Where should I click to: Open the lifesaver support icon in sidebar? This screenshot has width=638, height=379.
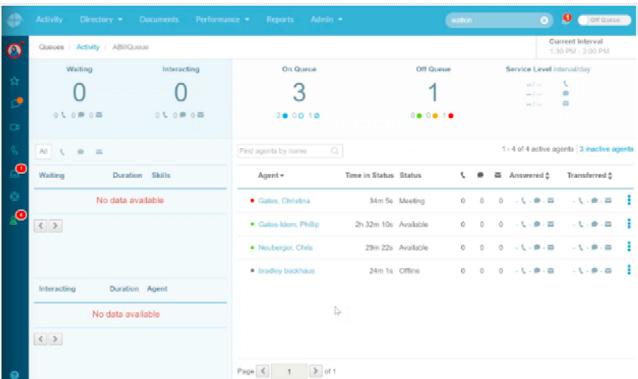[x=15, y=197]
